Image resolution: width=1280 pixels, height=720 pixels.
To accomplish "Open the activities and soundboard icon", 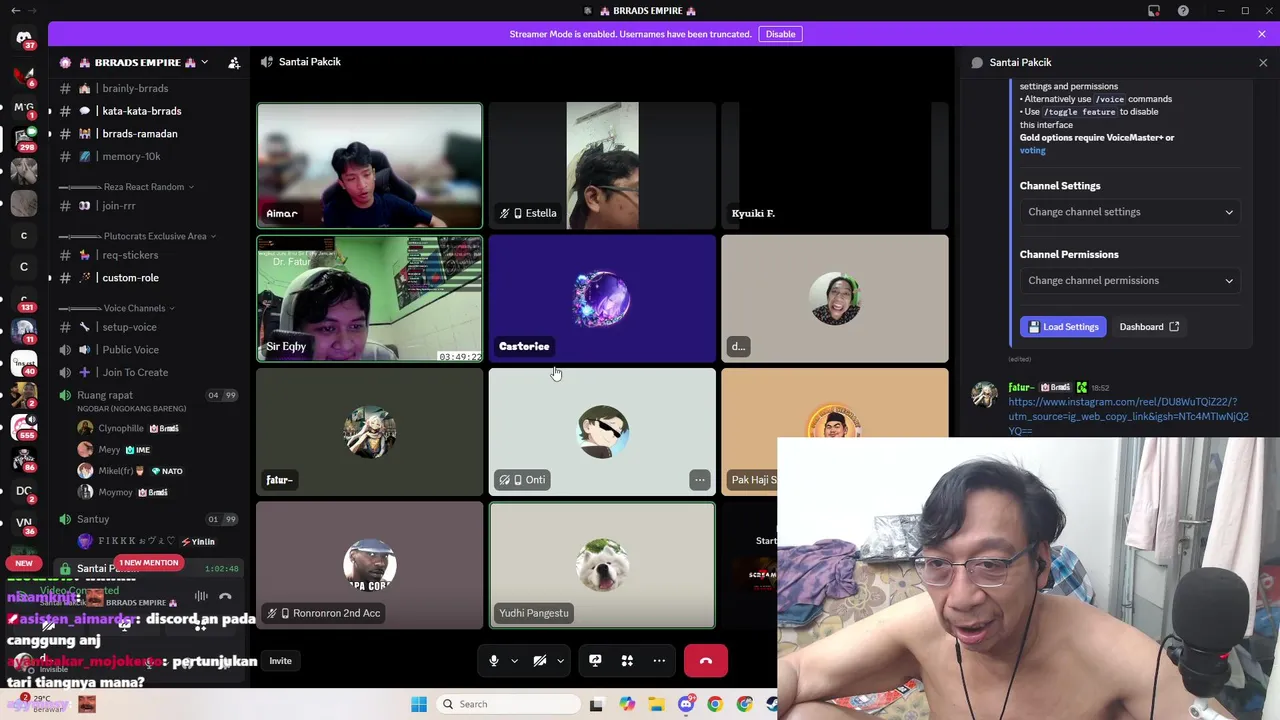I will click(627, 661).
